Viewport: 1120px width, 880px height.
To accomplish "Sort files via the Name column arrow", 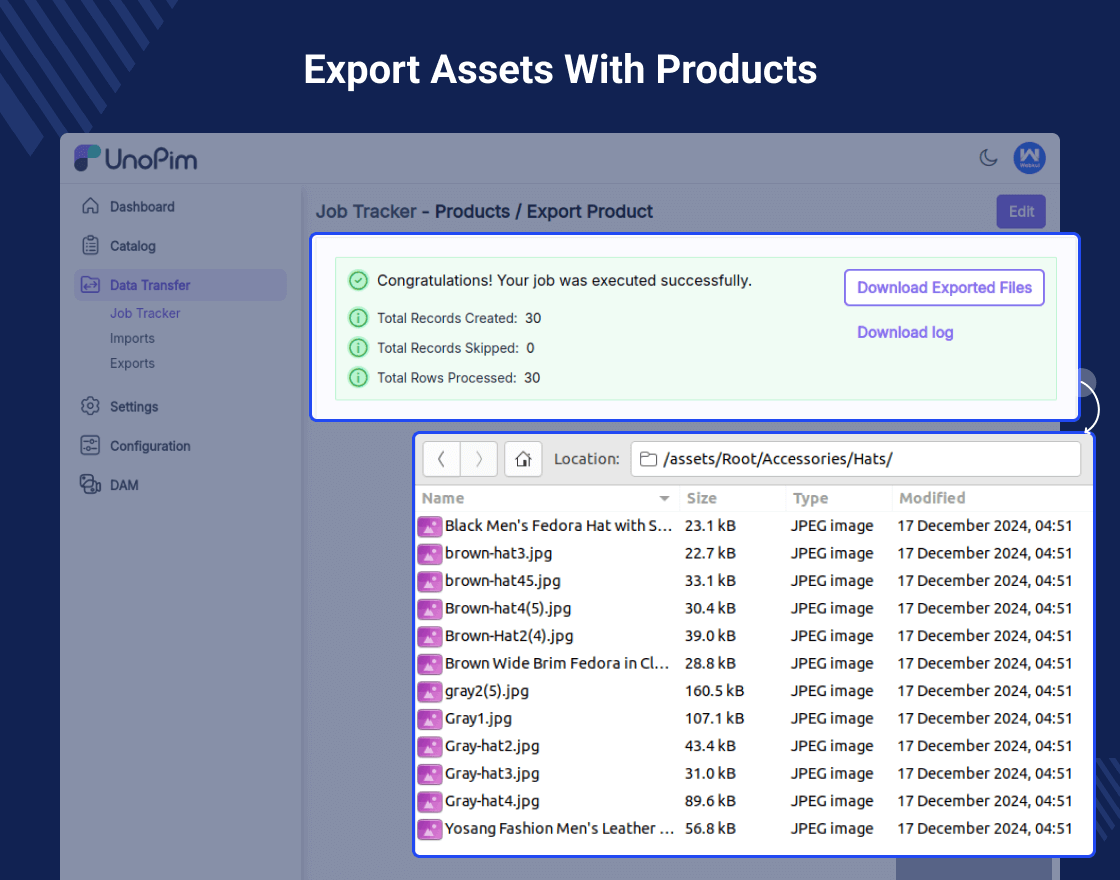I will click(665, 498).
